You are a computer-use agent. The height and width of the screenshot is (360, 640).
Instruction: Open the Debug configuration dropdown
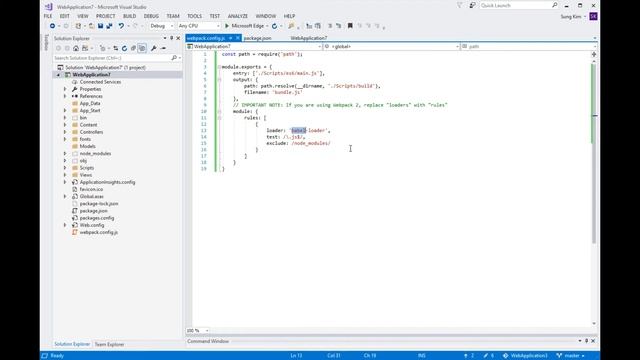pos(162,26)
